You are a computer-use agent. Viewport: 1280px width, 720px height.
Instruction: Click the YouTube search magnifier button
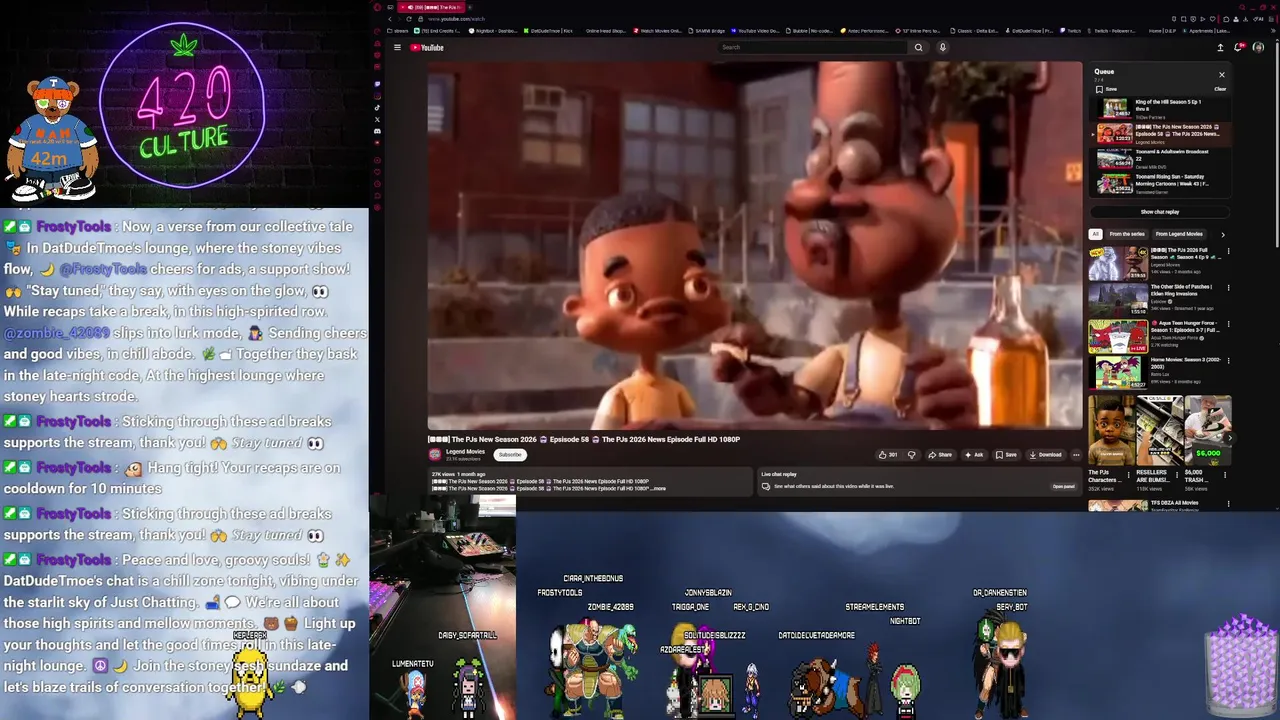click(918, 47)
